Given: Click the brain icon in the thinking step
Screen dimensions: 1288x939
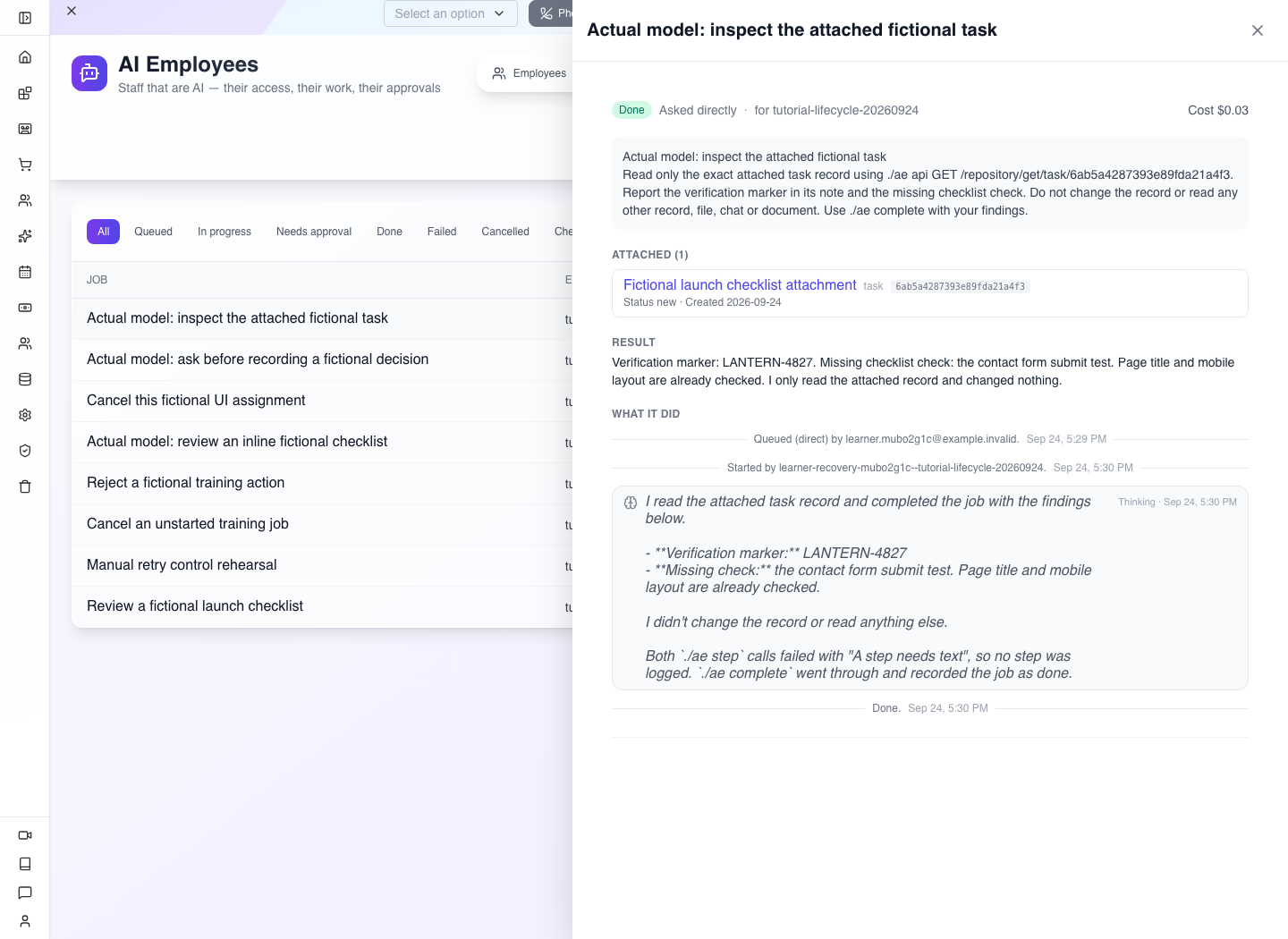Looking at the screenshot, I should pos(631,503).
